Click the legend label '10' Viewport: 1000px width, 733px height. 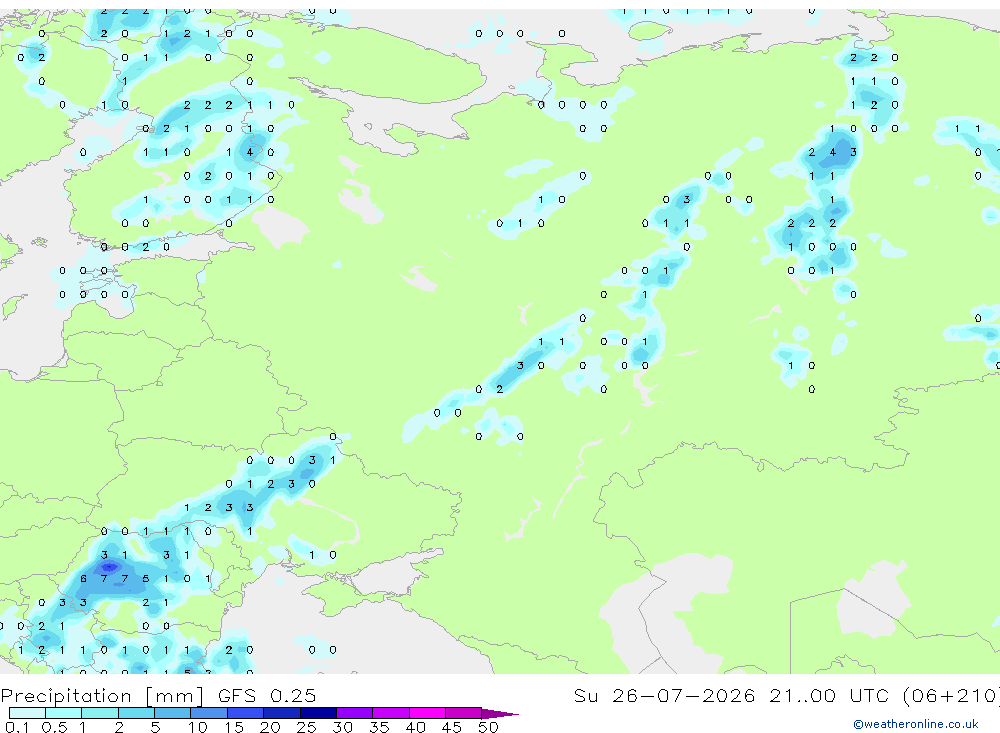click(x=198, y=727)
